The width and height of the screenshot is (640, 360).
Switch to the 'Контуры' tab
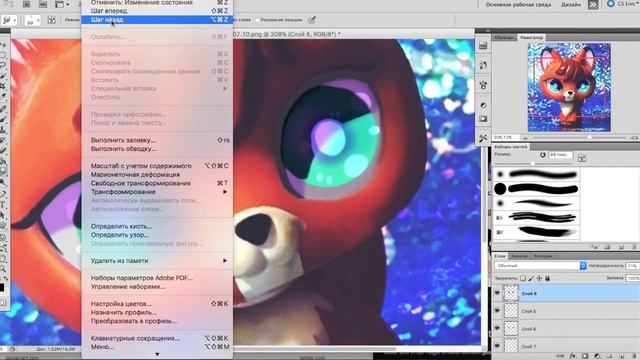tap(543, 256)
